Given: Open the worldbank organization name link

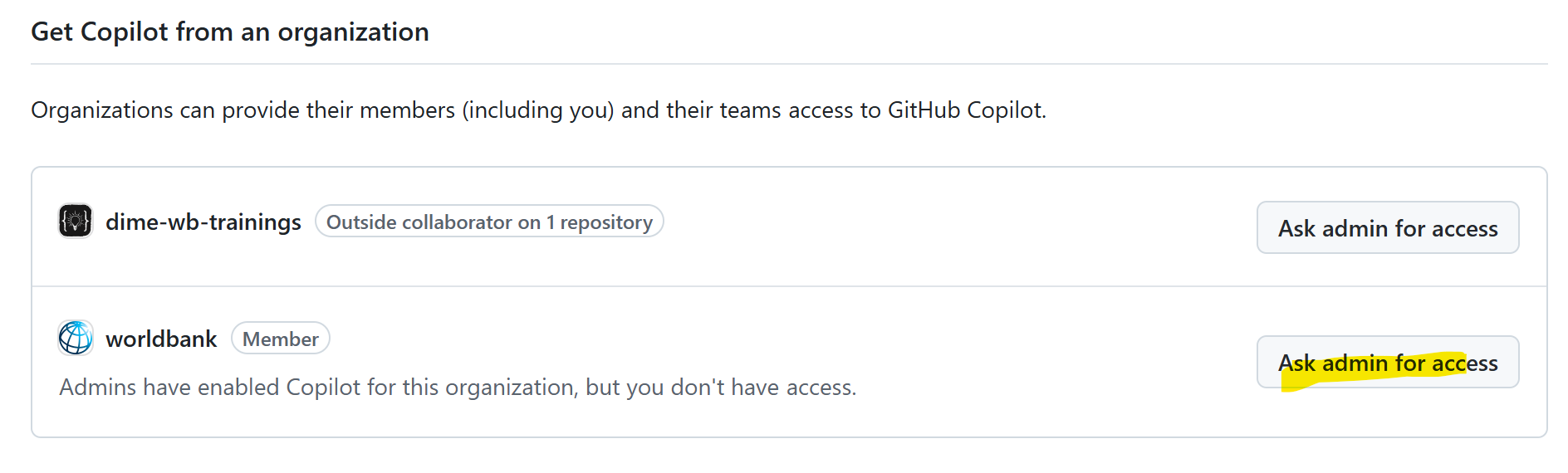Looking at the screenshot, I should (x=161, y=339).
